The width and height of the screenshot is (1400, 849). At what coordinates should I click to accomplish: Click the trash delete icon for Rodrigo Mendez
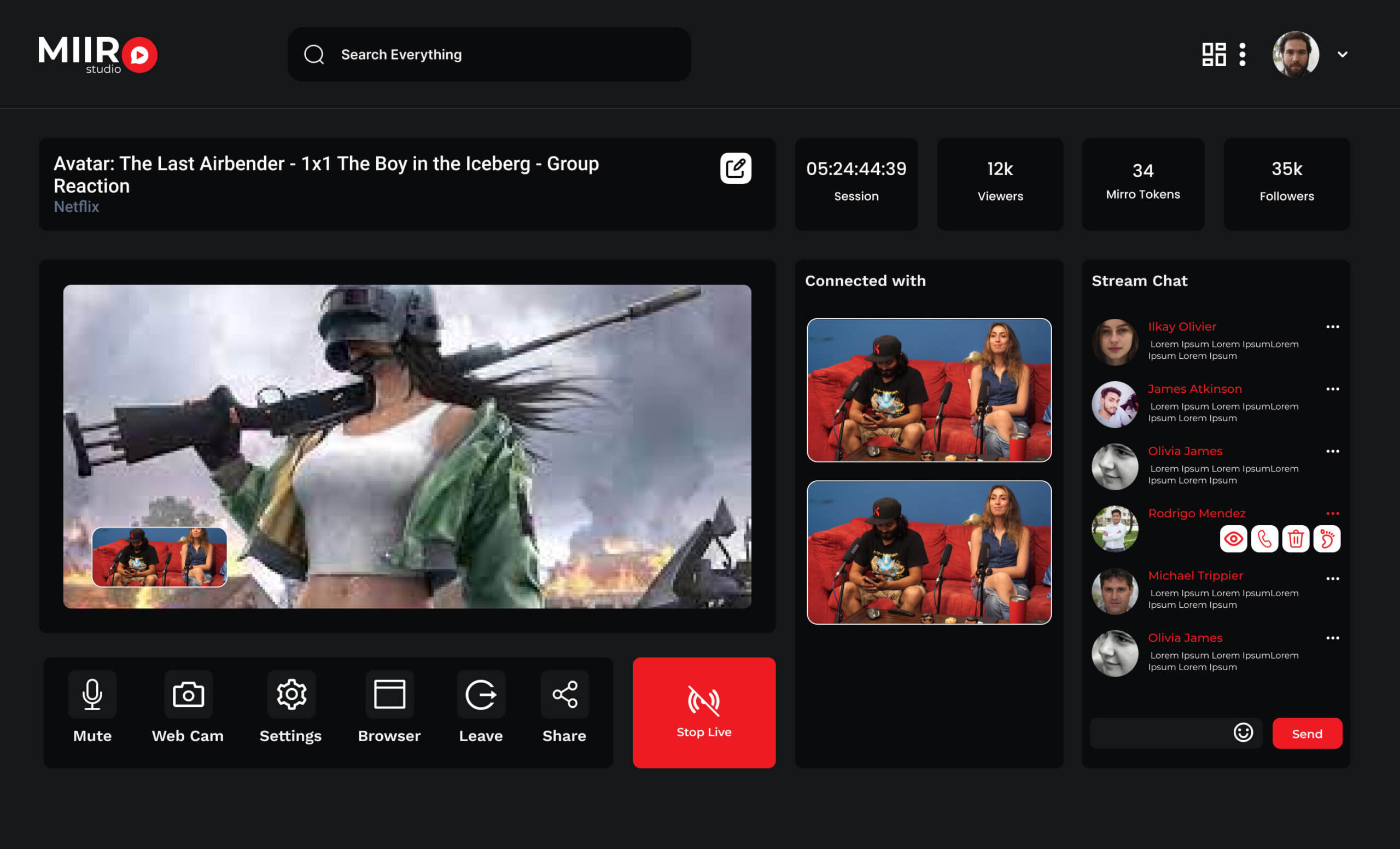[1296, 539]
